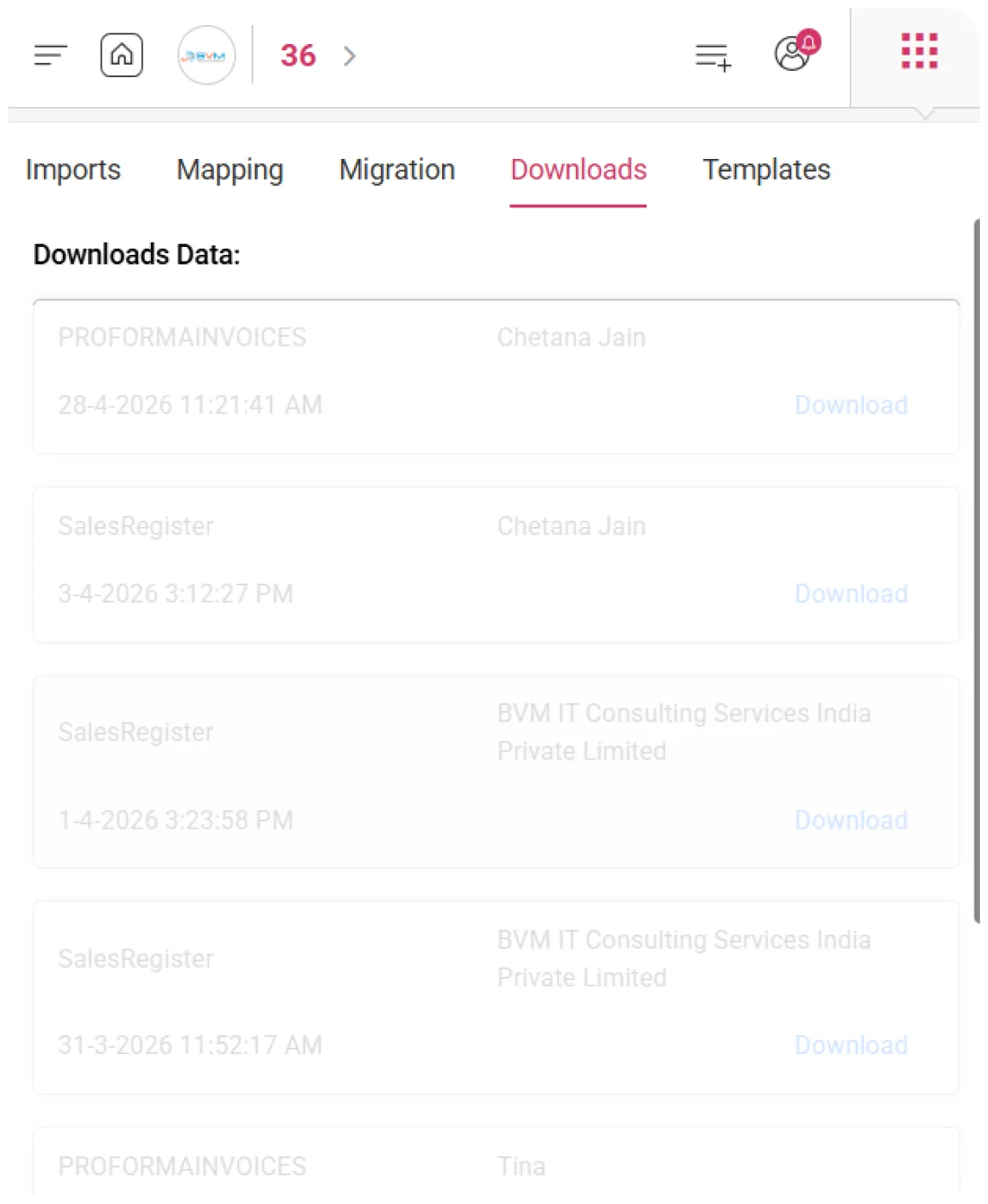The height and width of the screenshot is (1204, 988).
Task: Click SalesRegister label dated 1-4-2026
Action: [136, 733]
